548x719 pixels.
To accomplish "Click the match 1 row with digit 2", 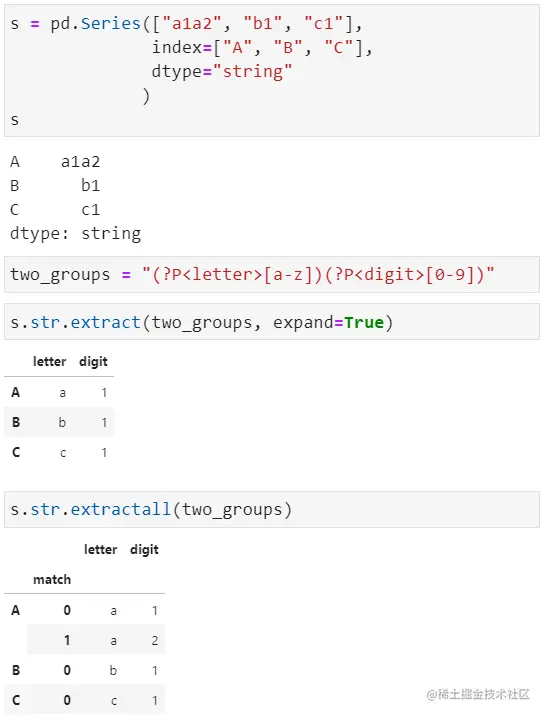I will (x=96, y=640).
